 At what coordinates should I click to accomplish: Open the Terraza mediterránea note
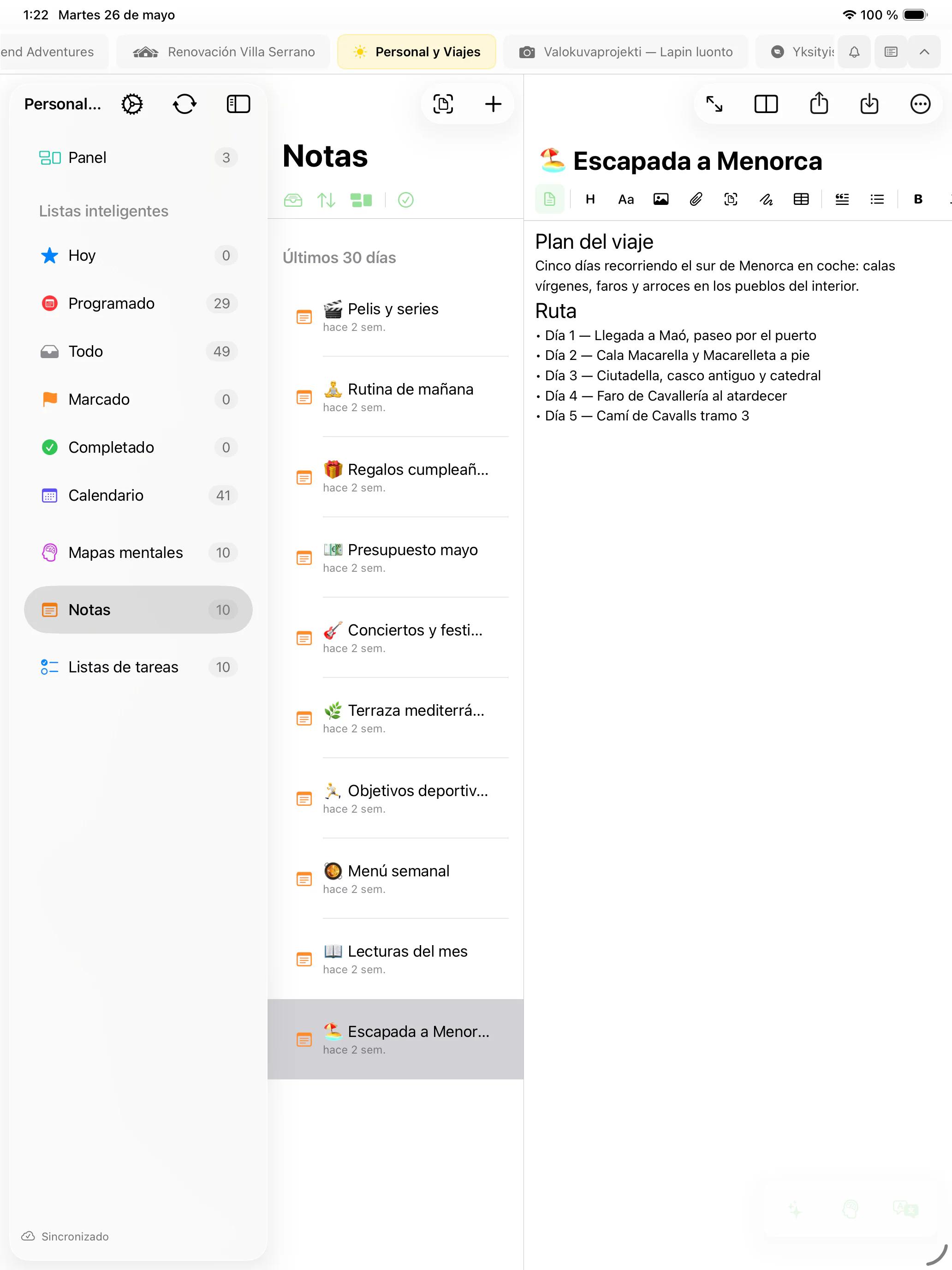click(x=395, y=718)
